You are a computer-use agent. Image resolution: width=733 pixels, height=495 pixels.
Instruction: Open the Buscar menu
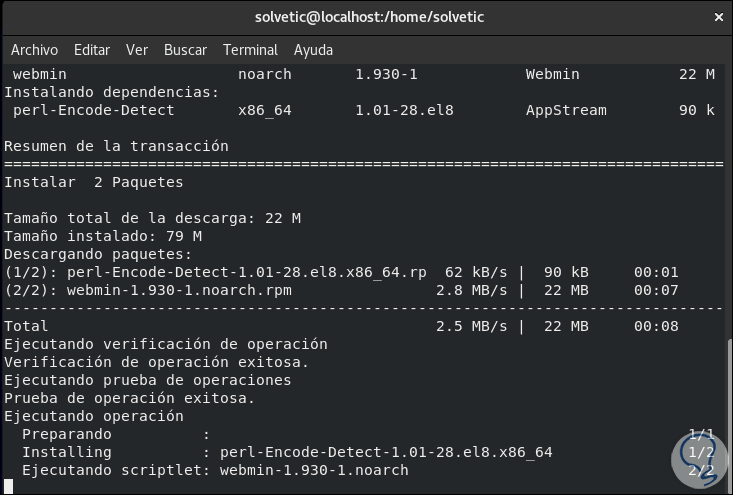(x=185, y=50)
